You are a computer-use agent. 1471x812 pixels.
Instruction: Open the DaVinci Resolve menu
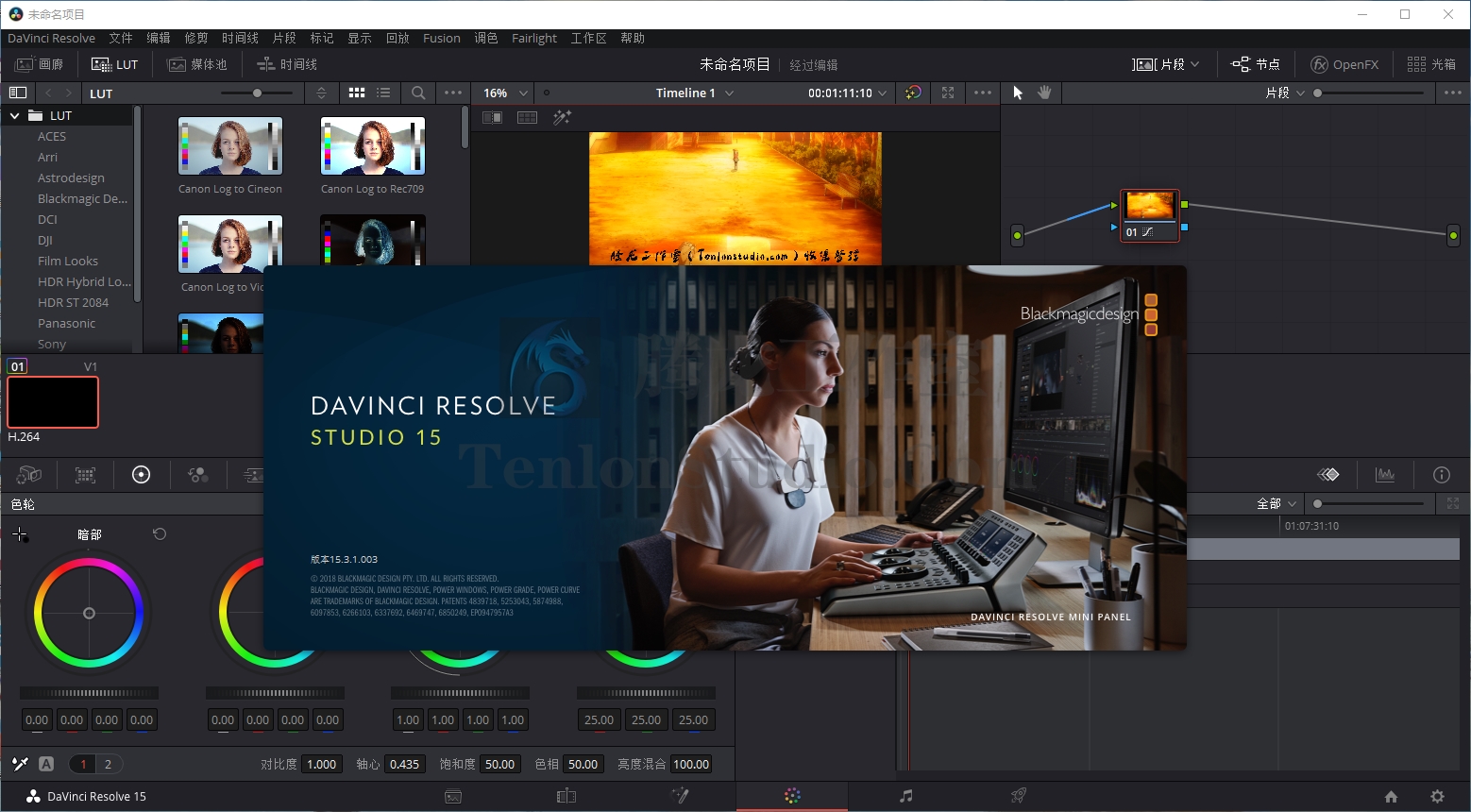[x=51, y=38]
